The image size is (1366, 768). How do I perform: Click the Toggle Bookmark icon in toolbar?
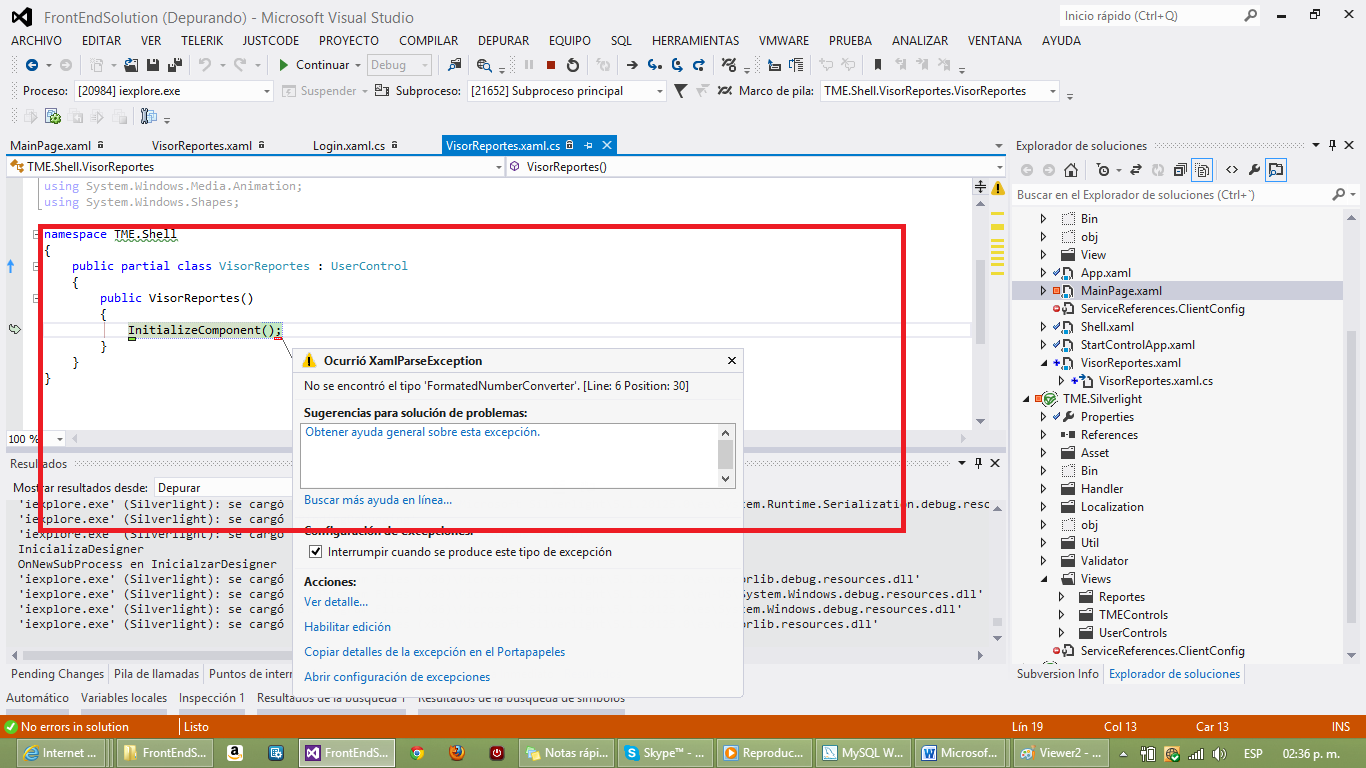click(x=878, y=65)
